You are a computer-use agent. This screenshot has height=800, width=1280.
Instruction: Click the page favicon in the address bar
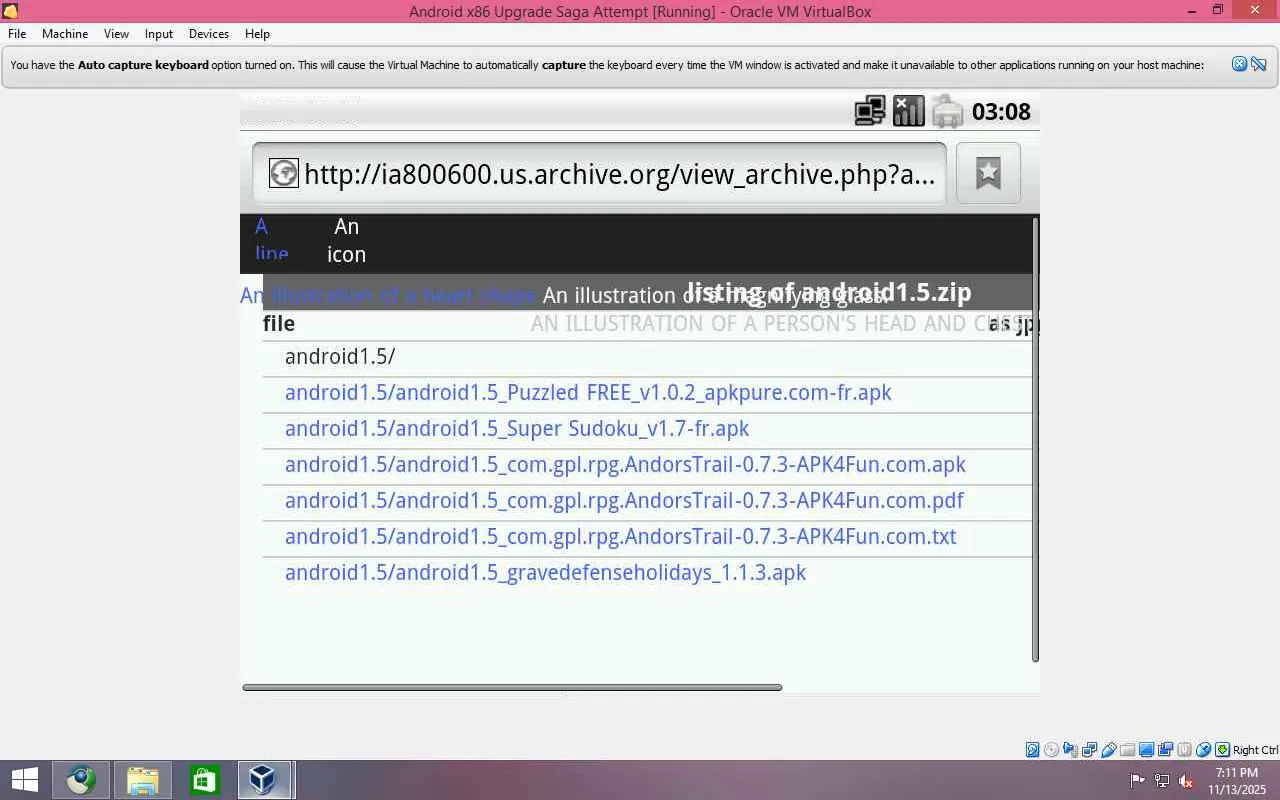[x=283, y=173]
